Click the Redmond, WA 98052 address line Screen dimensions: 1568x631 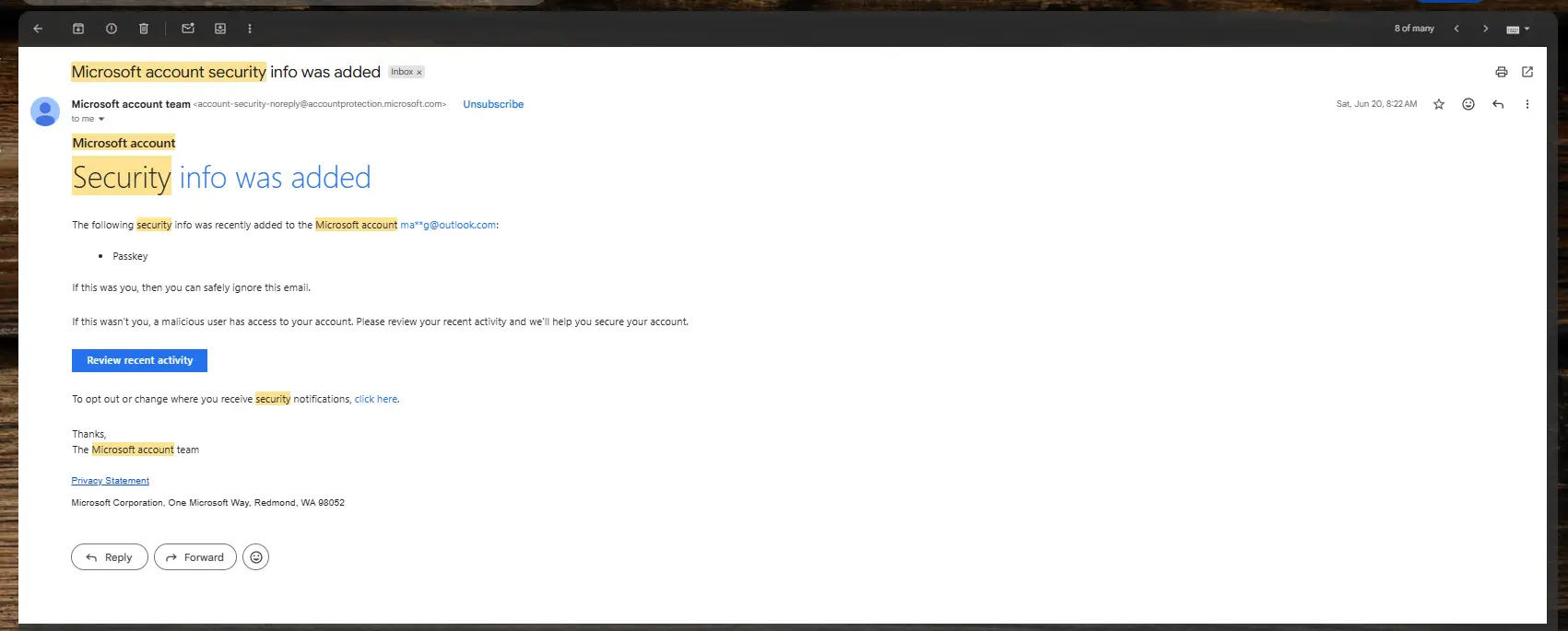(207, 503)
